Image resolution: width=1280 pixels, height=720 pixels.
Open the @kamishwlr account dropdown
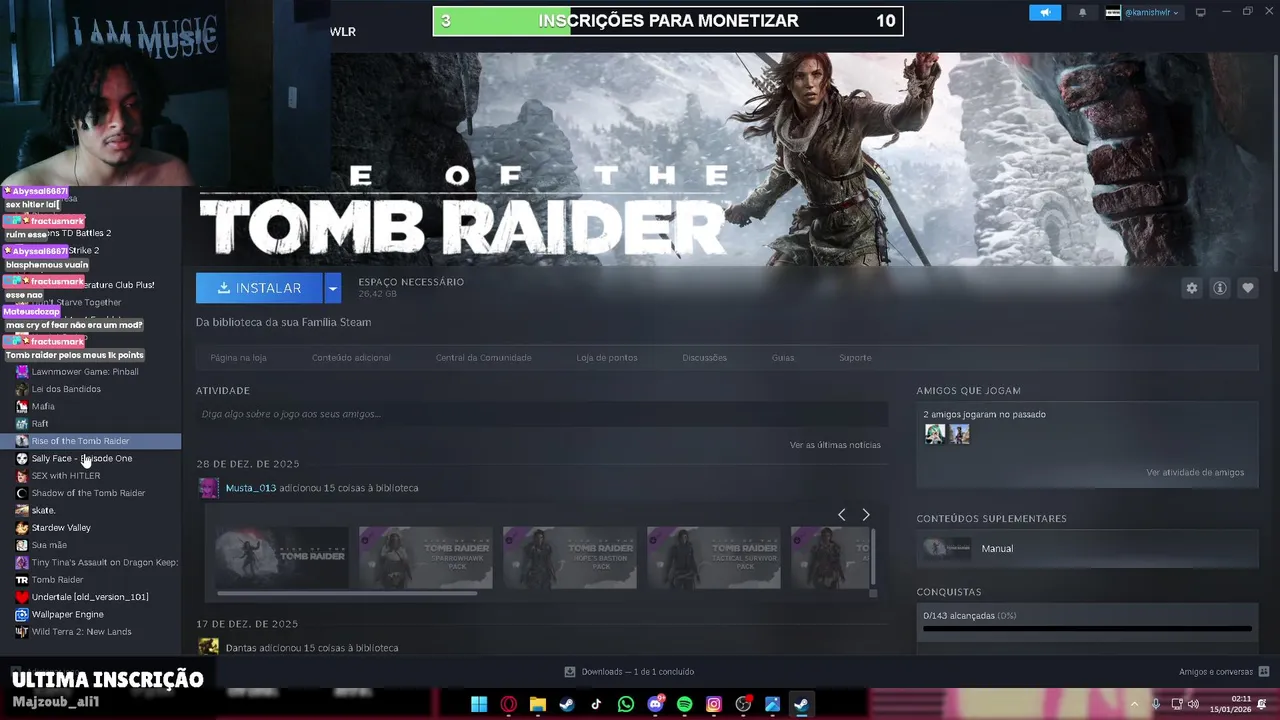(1143, 13)
